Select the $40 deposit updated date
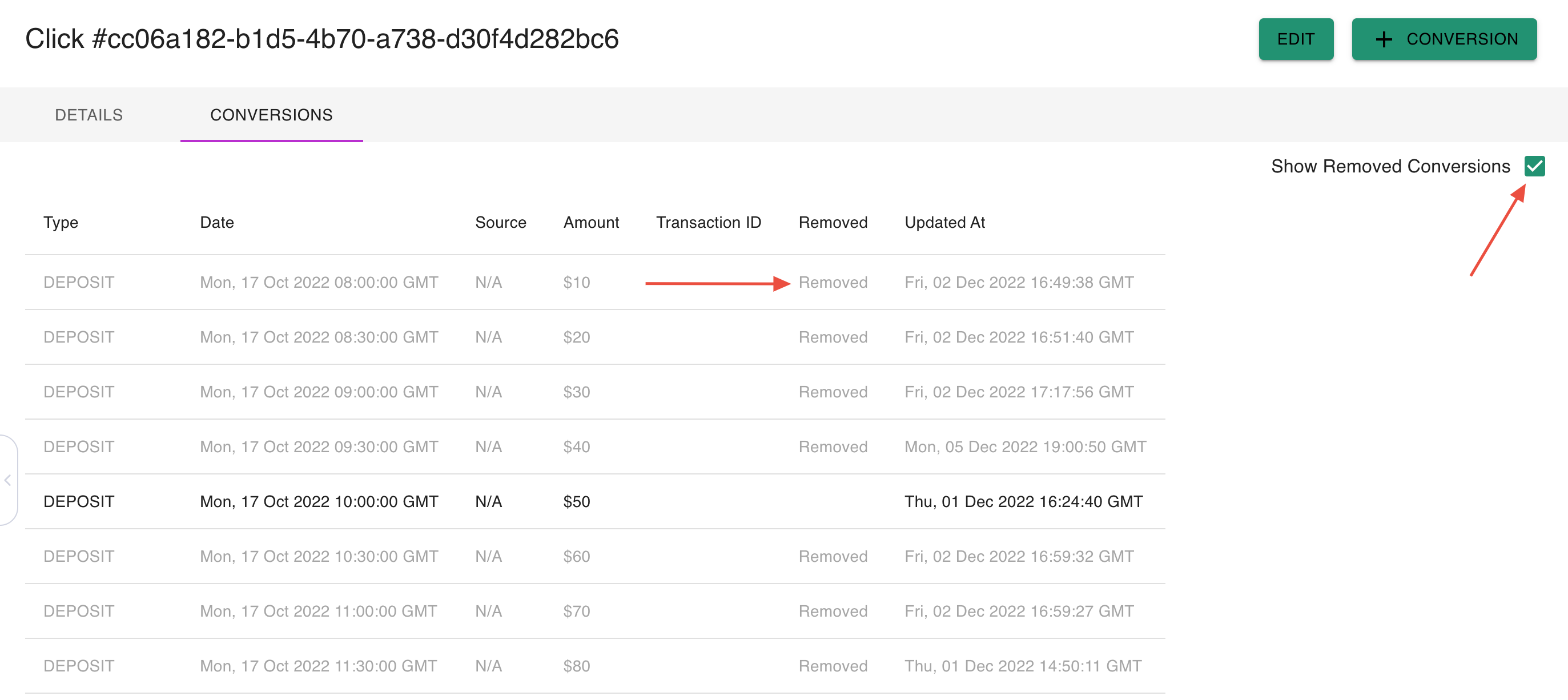Image resolution: width=1568 pixels, height=700 pixels. pyautogui.click(x=1024, y=447)
